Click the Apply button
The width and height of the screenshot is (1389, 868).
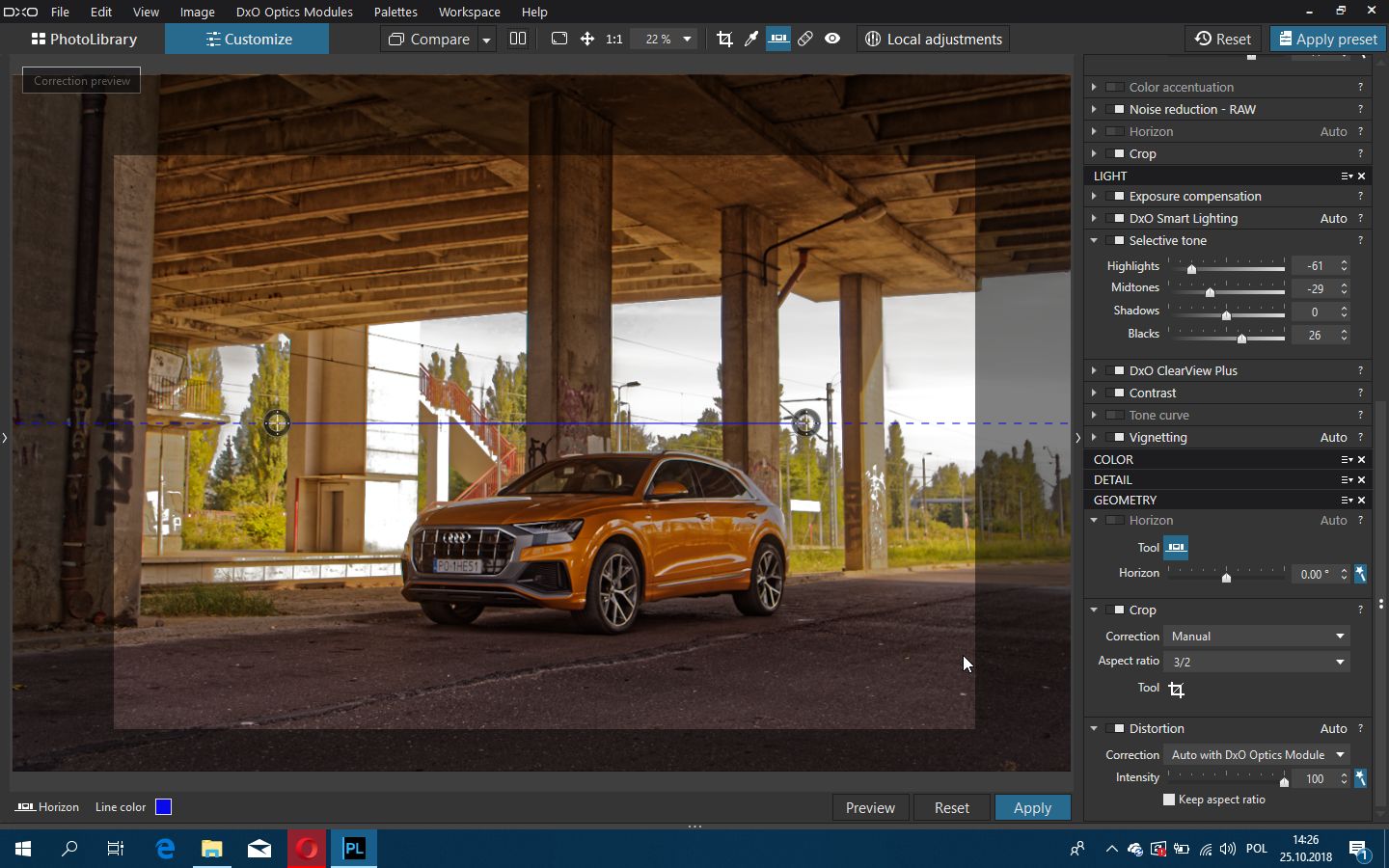[x=1032, y=807]
